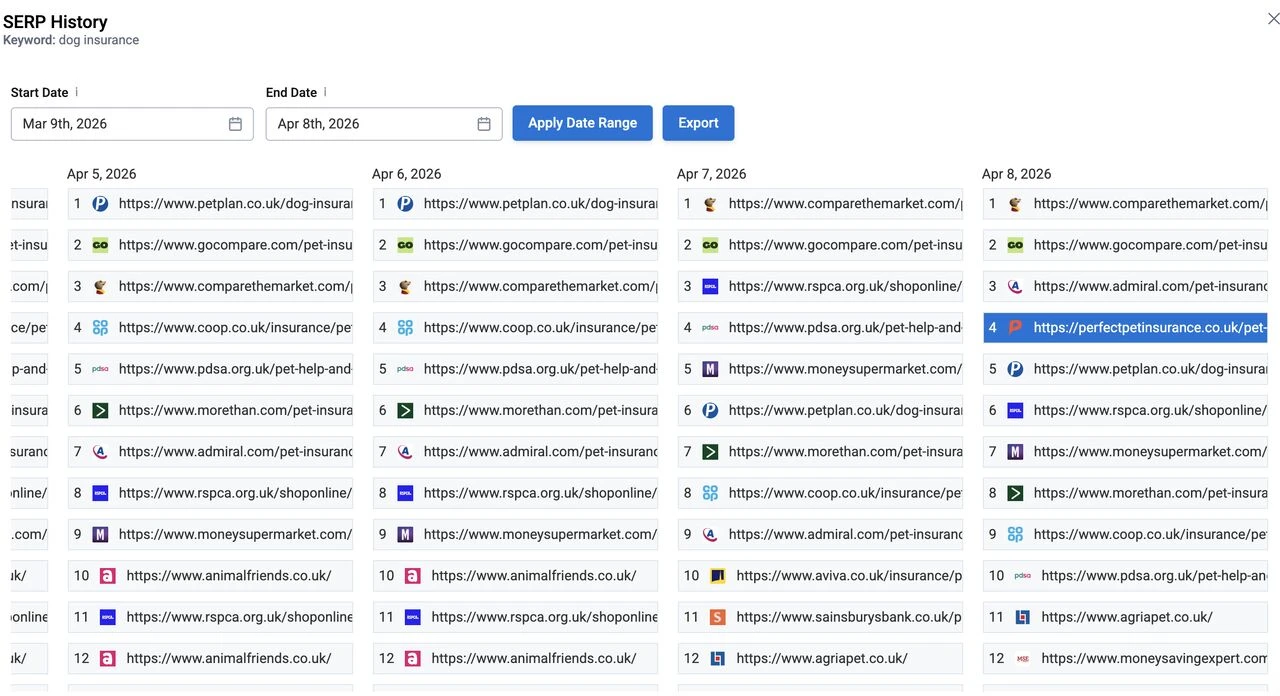
Task: Click Apply Date Range button
Action: click(x=582, y=123)
